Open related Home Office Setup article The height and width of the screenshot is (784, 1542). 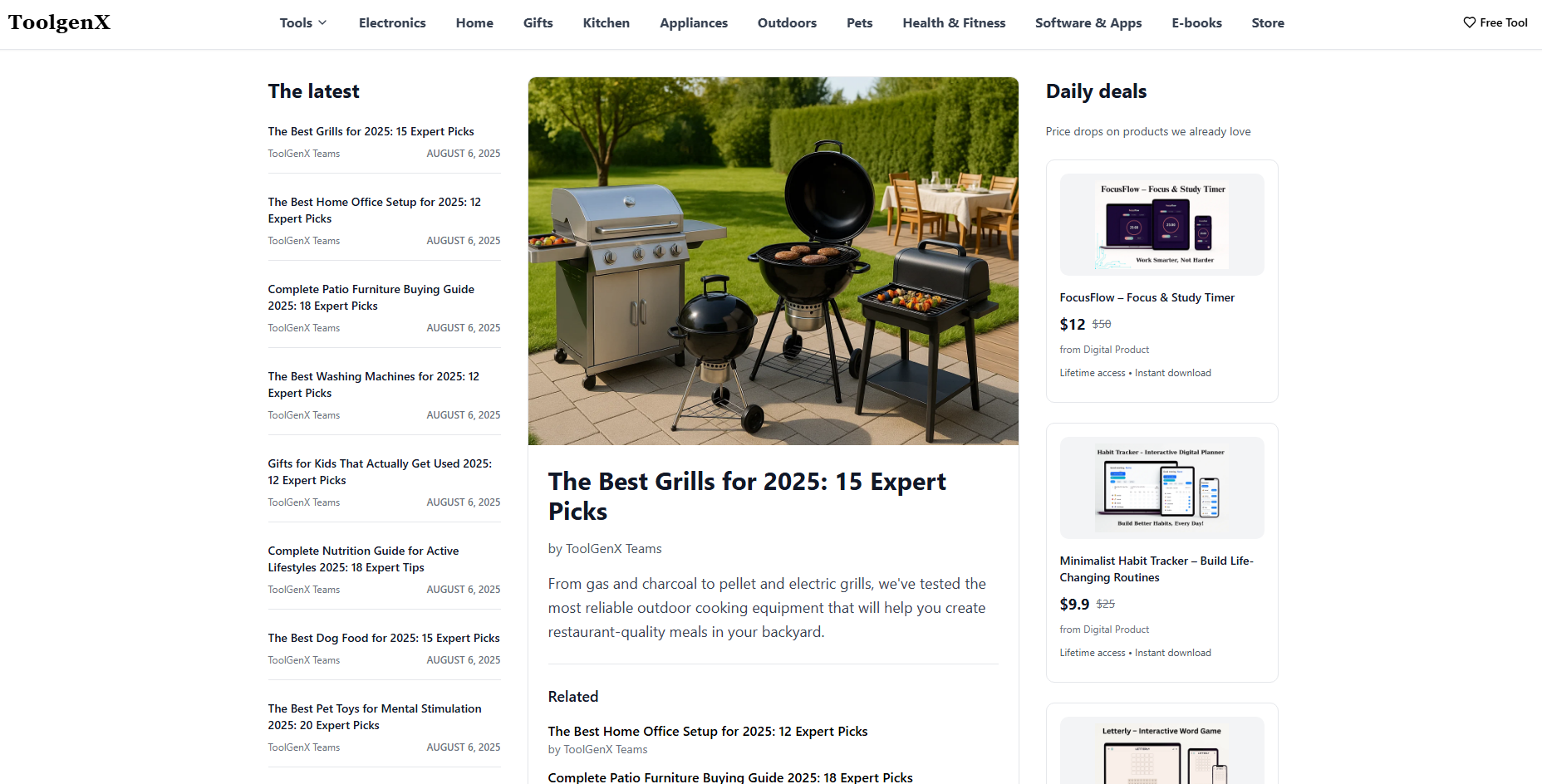(708, 731)
